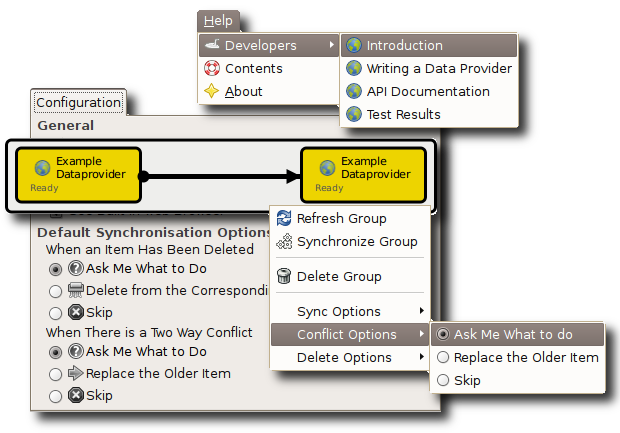Choose Refresh Group from context menu
The image size is (620, 433).
pos(350,218)
